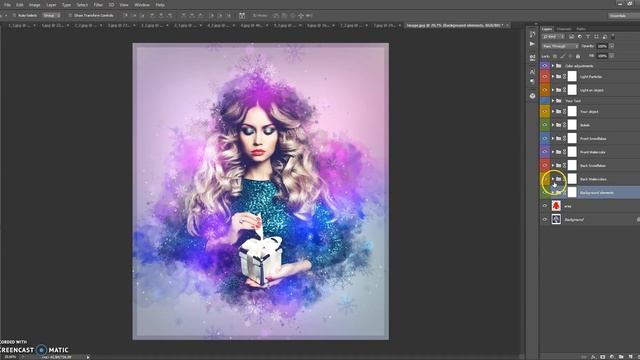Click the lock transparent pixels icon
Image resolution: width=640 pixels, height=360 pixels.
tap(555, 56)
